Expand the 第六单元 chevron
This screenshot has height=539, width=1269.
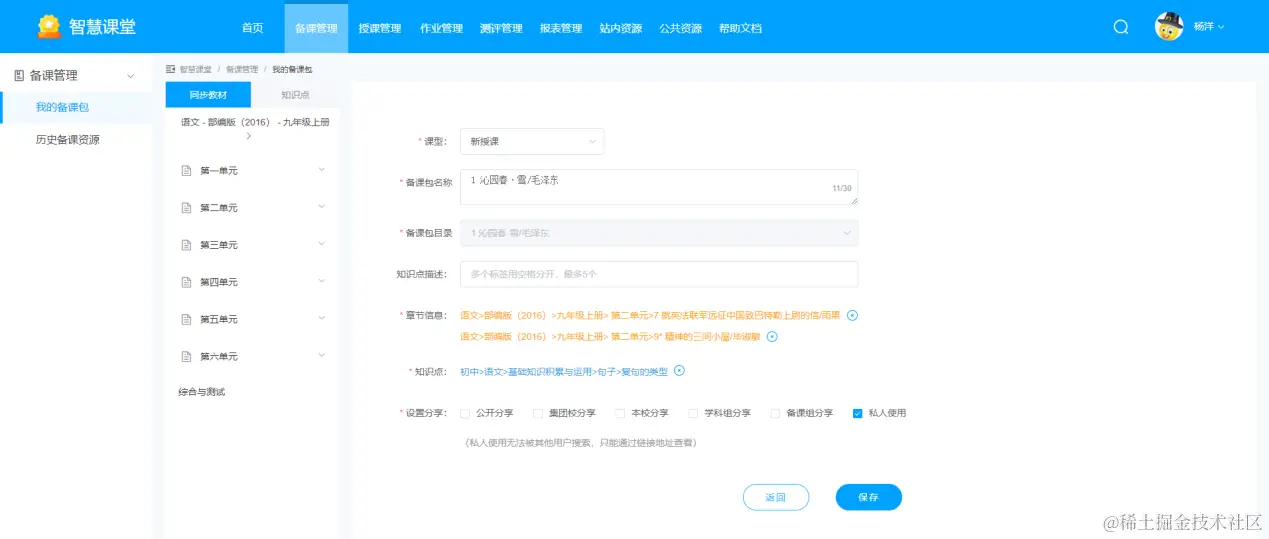click(321, 355)
